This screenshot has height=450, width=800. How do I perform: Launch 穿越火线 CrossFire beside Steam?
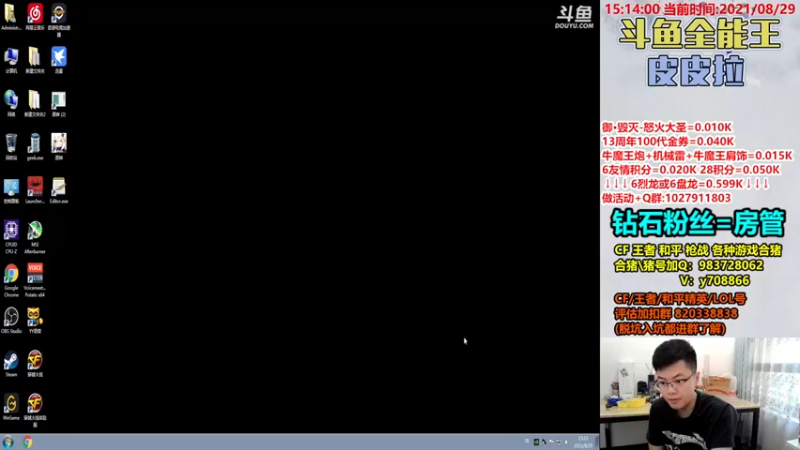[x=35, y=364]
